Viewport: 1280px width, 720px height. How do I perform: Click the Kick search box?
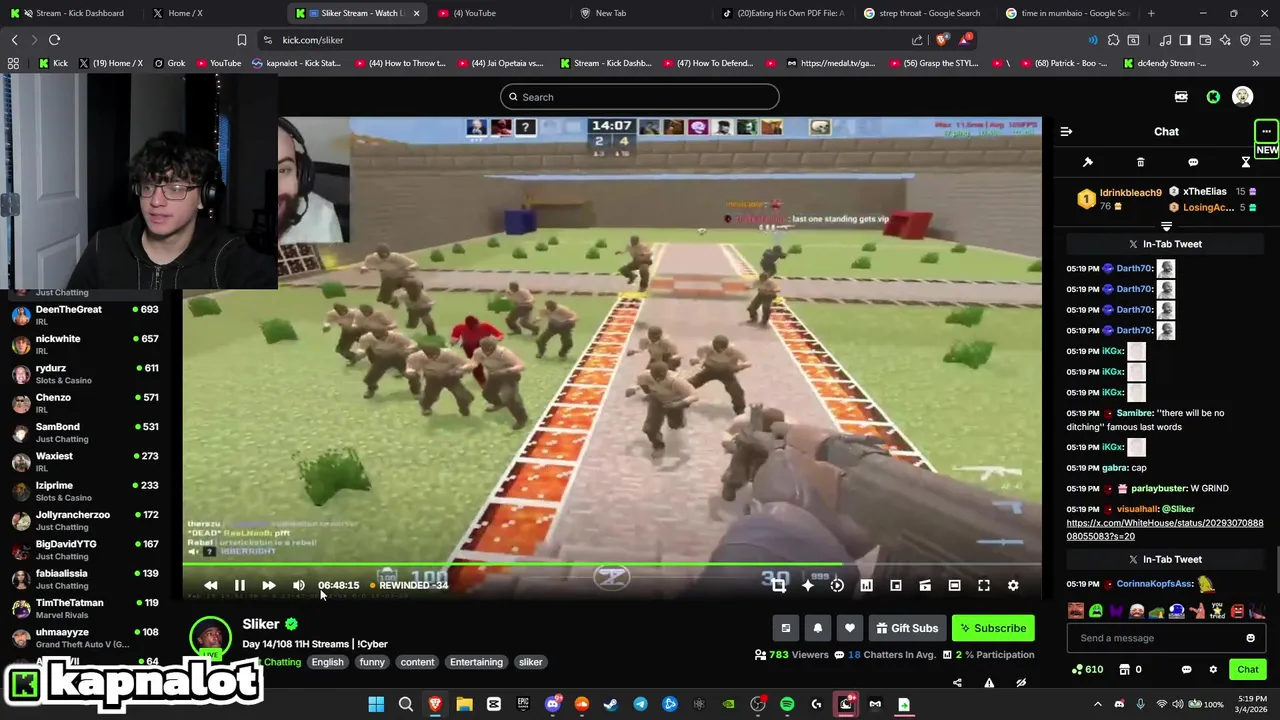click(x=640, y=97)
